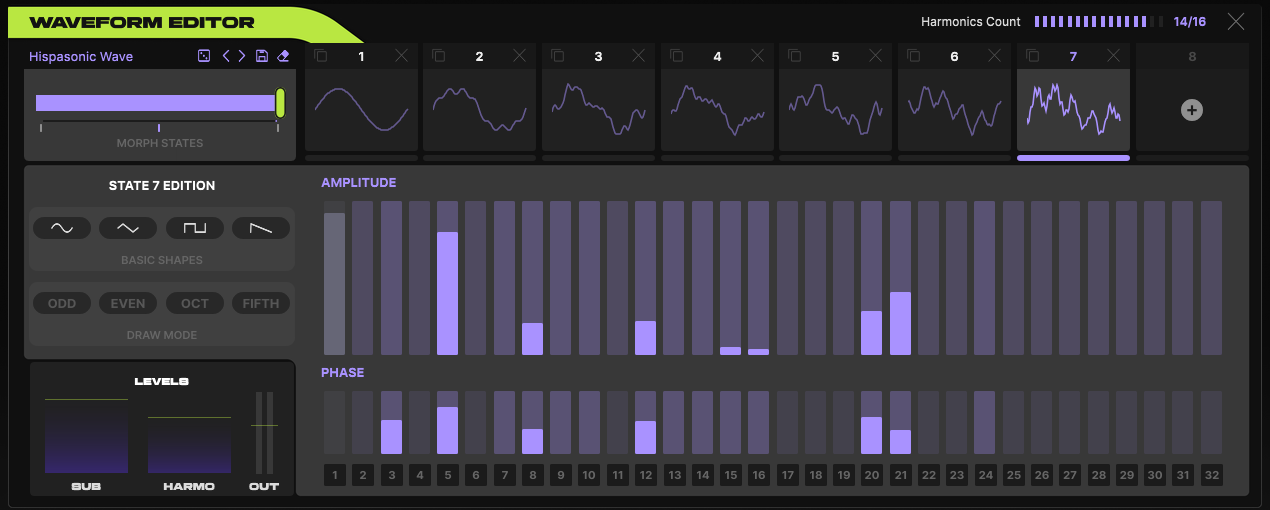The image size is (1270, 510).
Task: Randomize the waveform with dice icon
Action: click(x=204, y=57)
